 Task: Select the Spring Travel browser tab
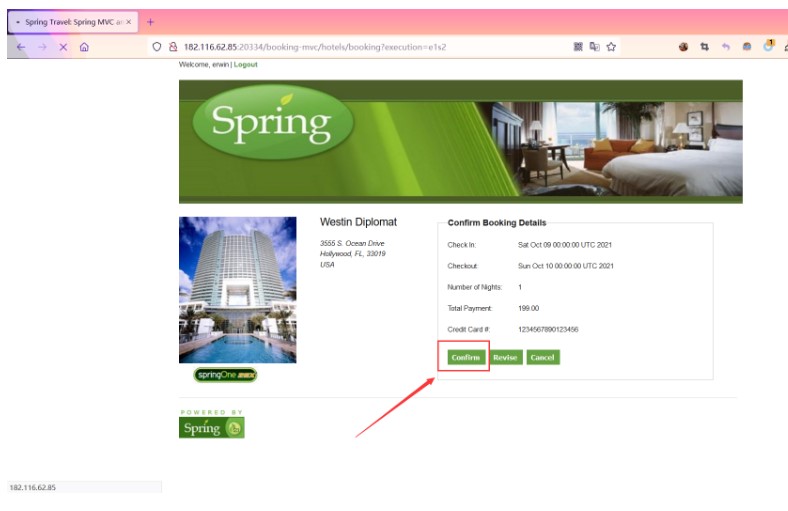(x=73, y=22)
